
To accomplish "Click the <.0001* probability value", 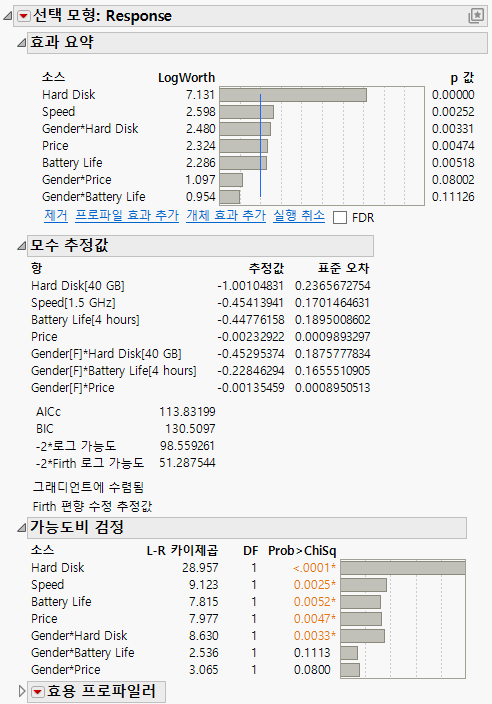I will pyautogui.click(x=315, y=568).
